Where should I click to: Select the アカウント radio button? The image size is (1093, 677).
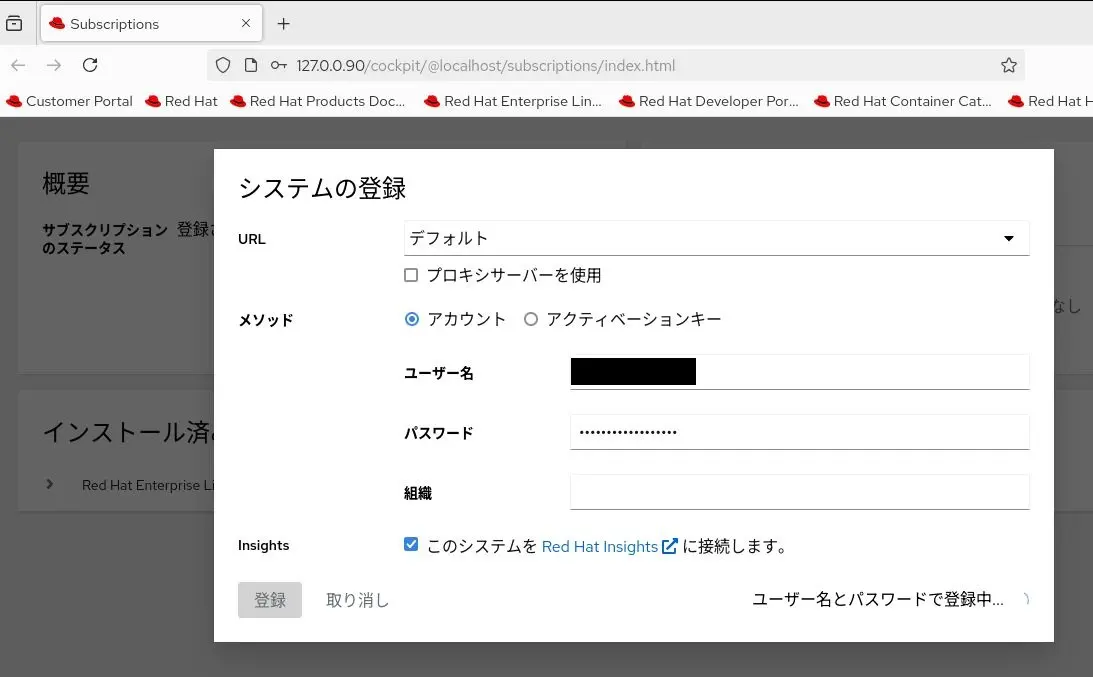pyautogui.click(x=411, y=319)
